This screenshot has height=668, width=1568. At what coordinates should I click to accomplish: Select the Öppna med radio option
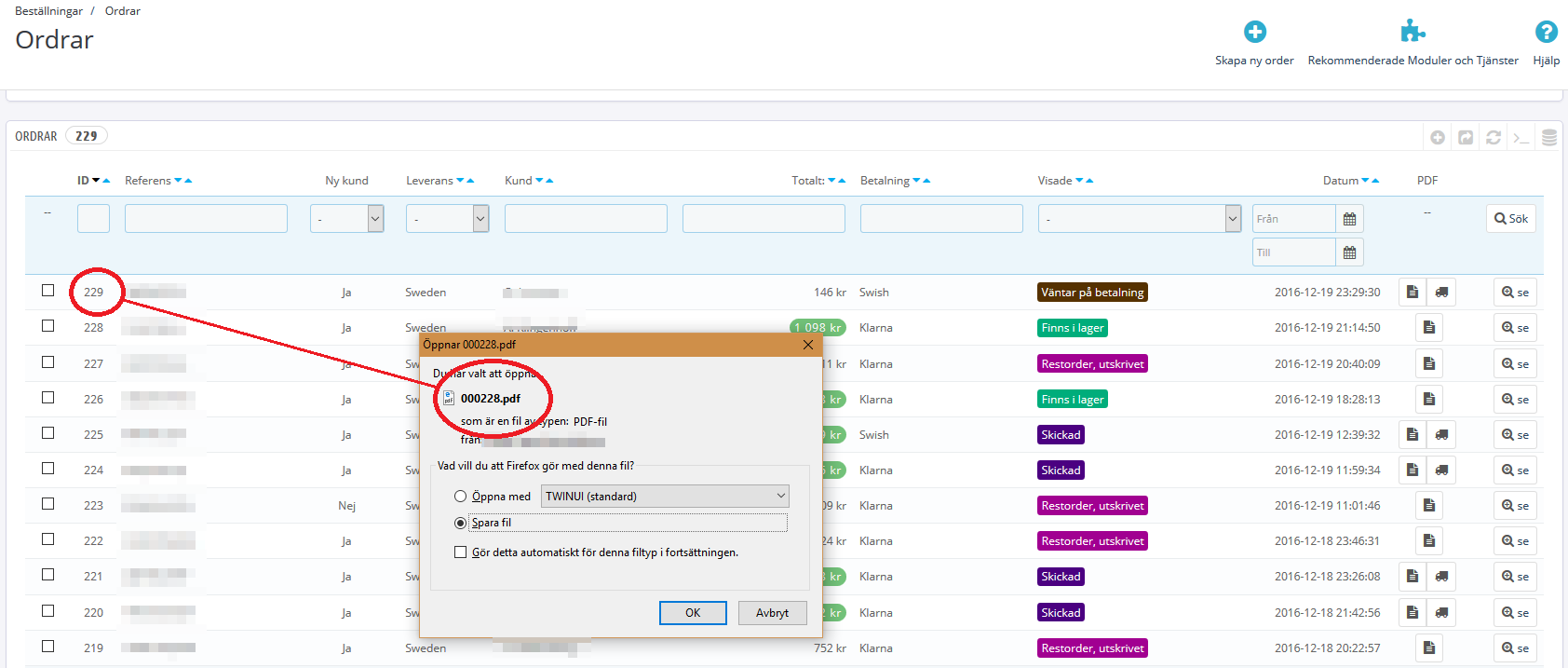pyautogui.click(x=460, y=497)
